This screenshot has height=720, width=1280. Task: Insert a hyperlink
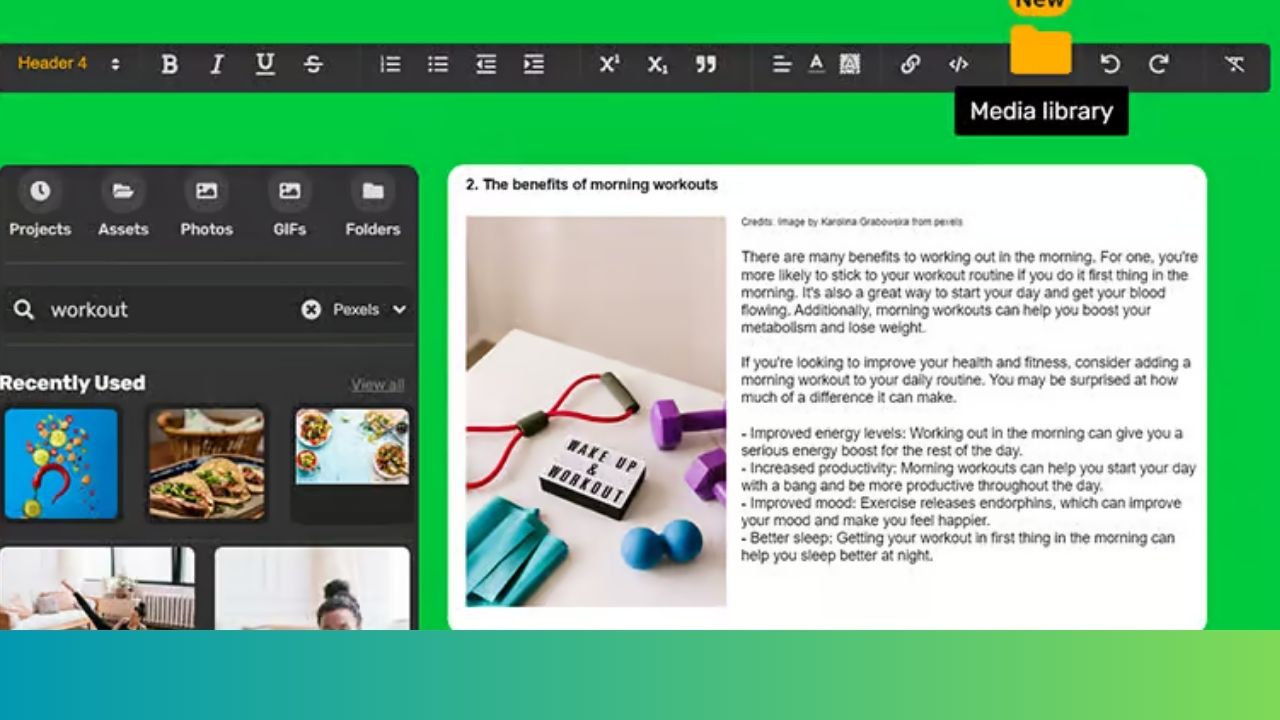(x=909, y=65)
